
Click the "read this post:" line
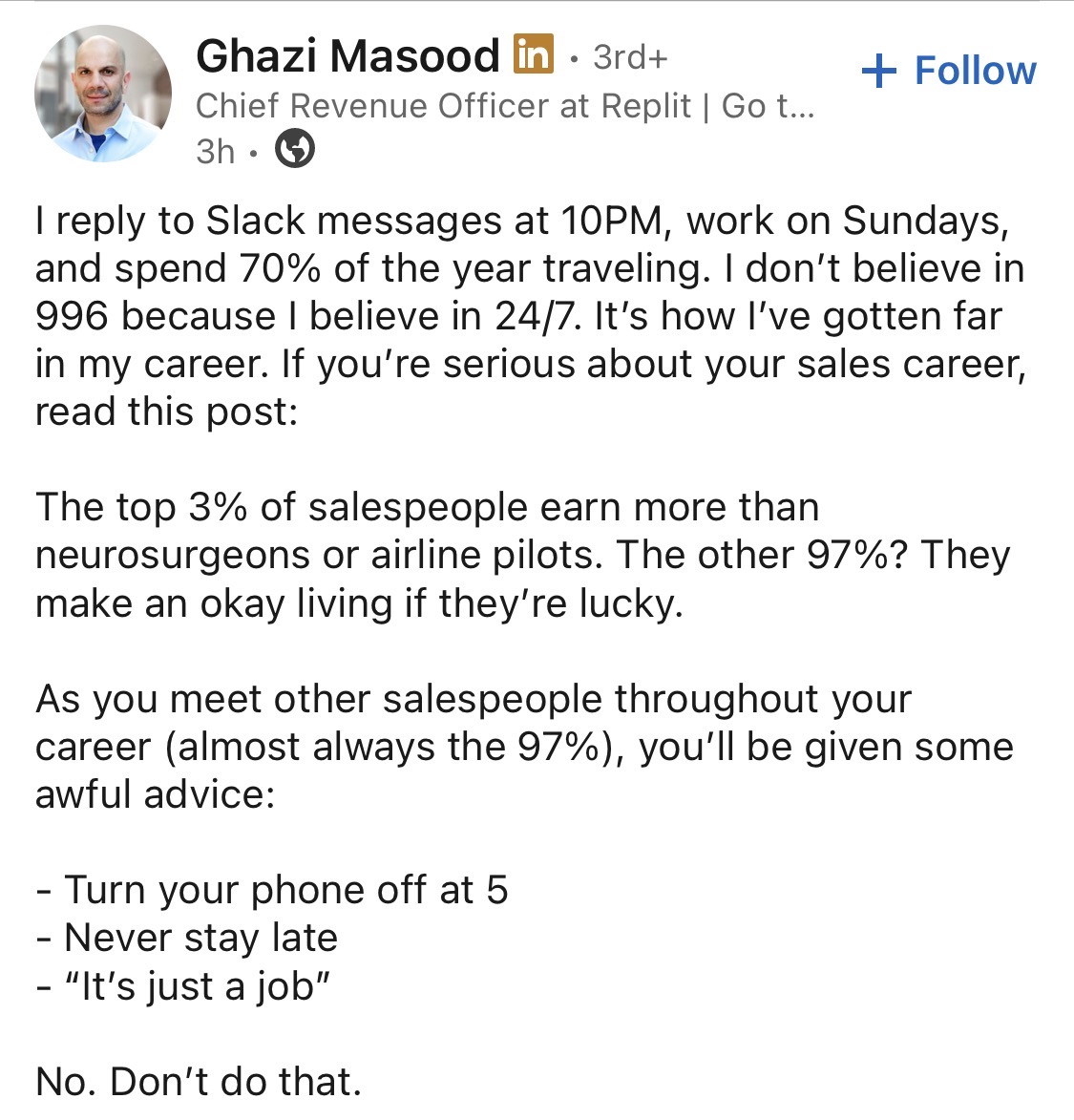click(167, 412)
